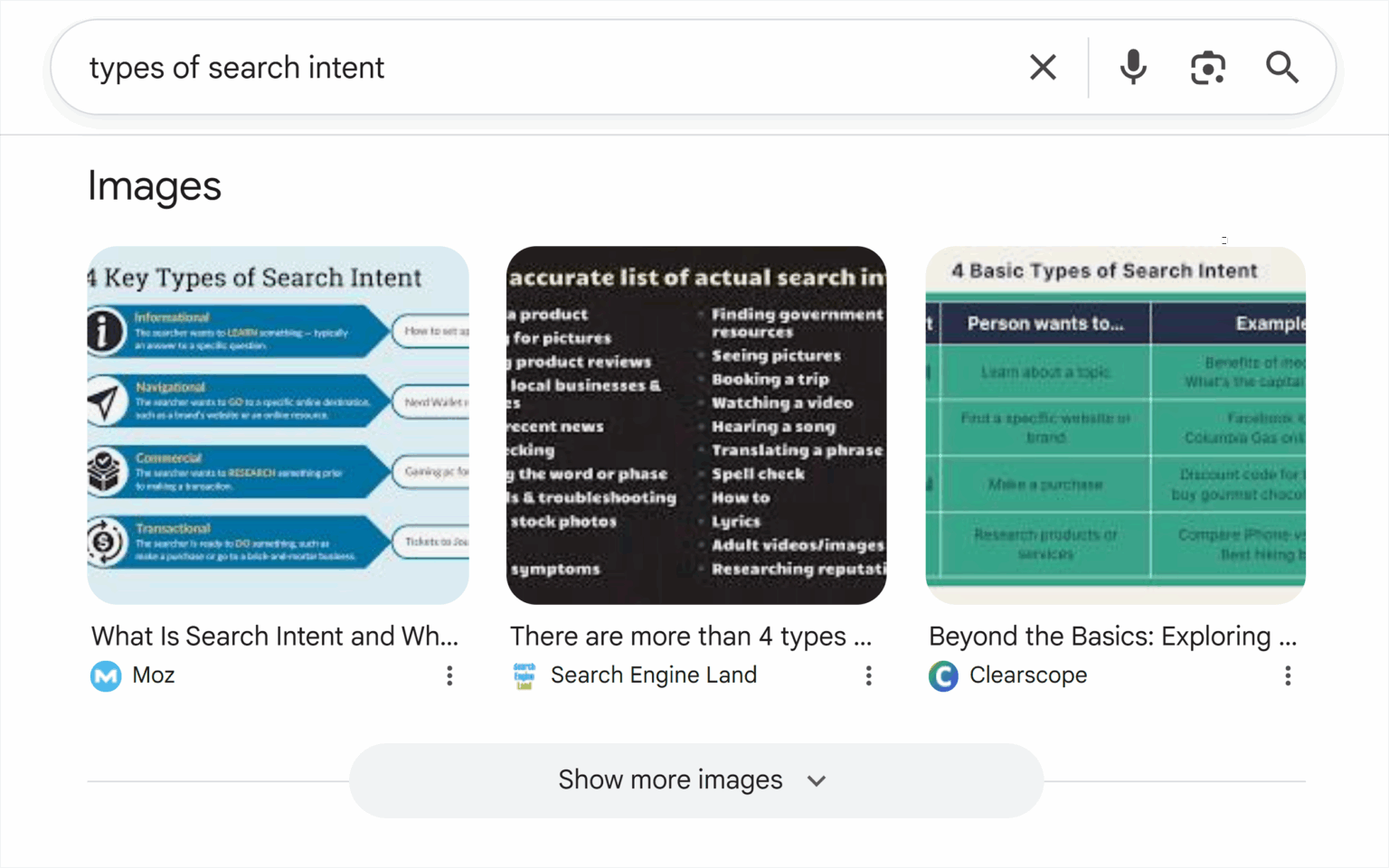Viewport: 1389px width, 868px height.
Task: Open Google Lens image search
Action: tap(1208, 67)
